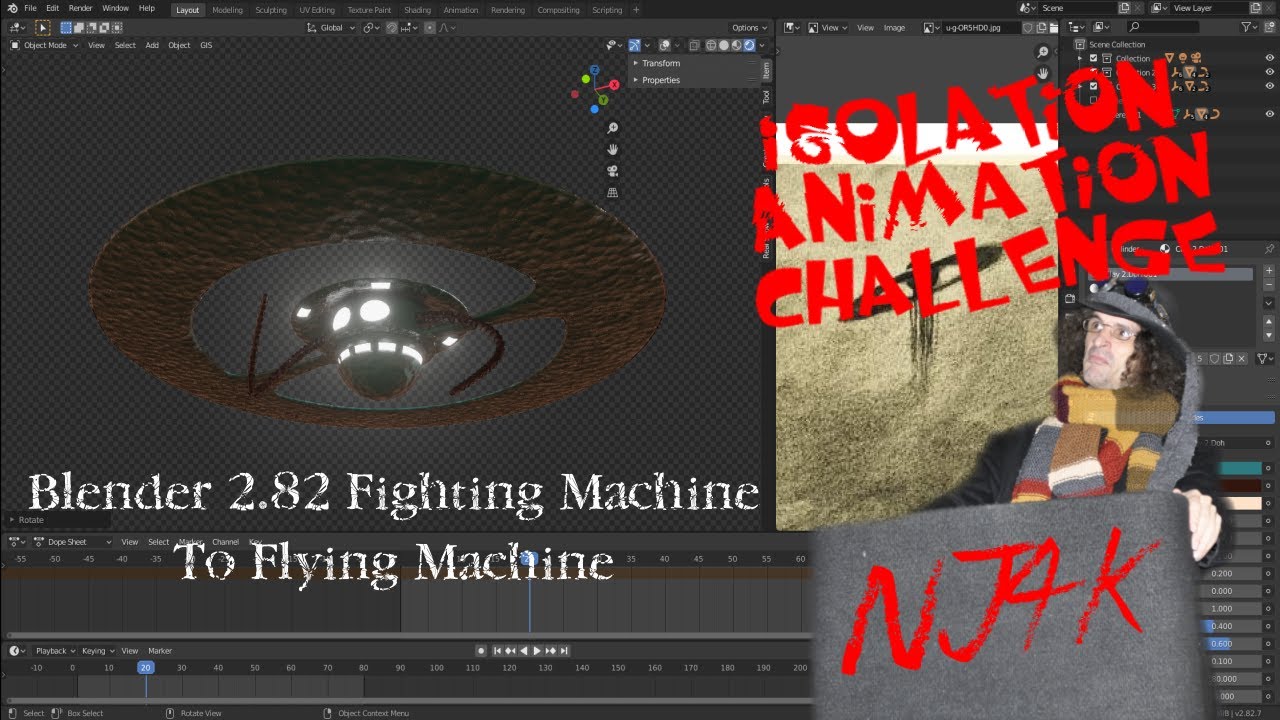Viewport: 1280px width, 720px height.
Task: Click the zoom icon in image editor
Action: [1043, 52]
